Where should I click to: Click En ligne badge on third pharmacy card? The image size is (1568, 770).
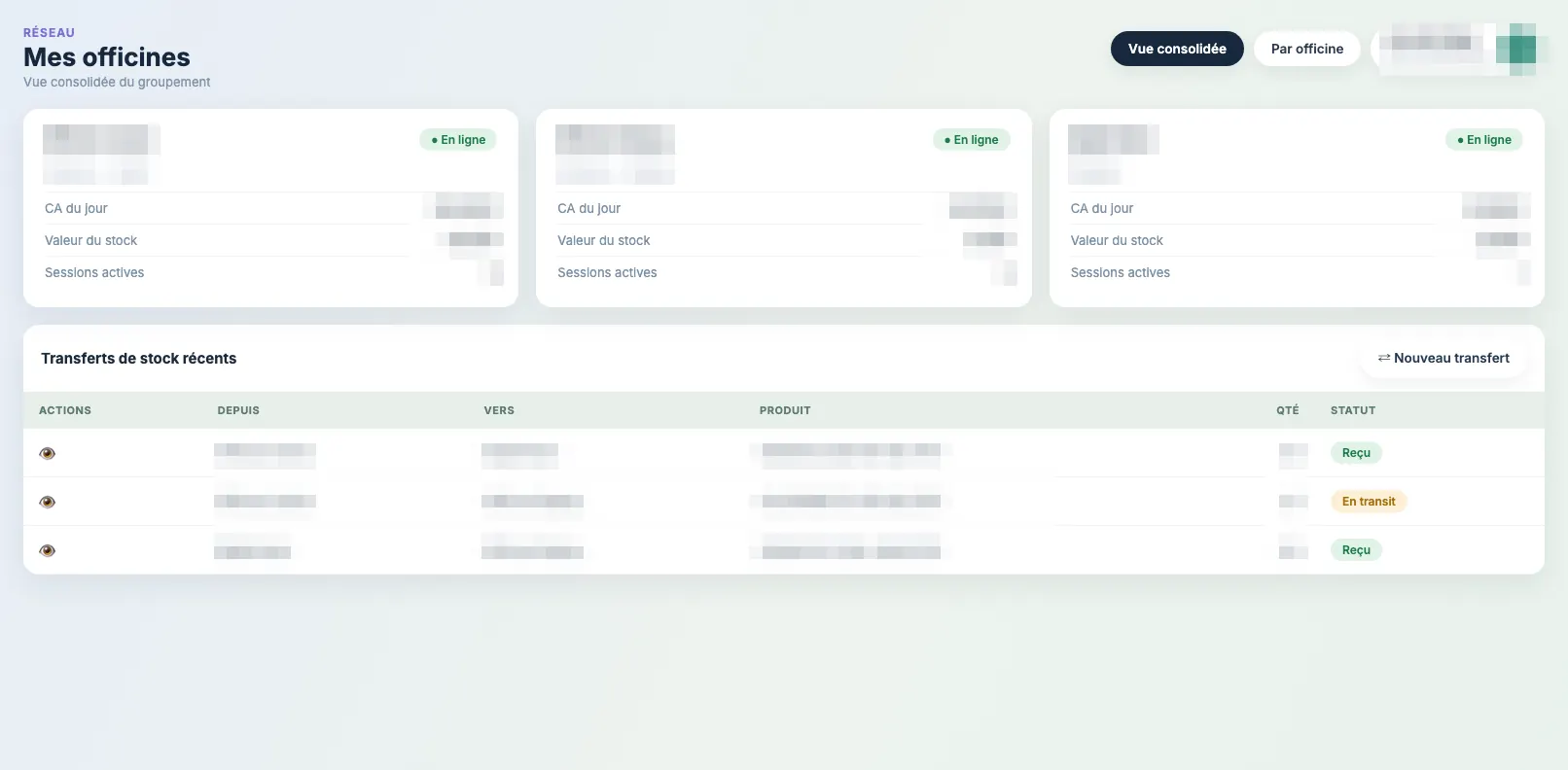click(x=1484, y=140)
